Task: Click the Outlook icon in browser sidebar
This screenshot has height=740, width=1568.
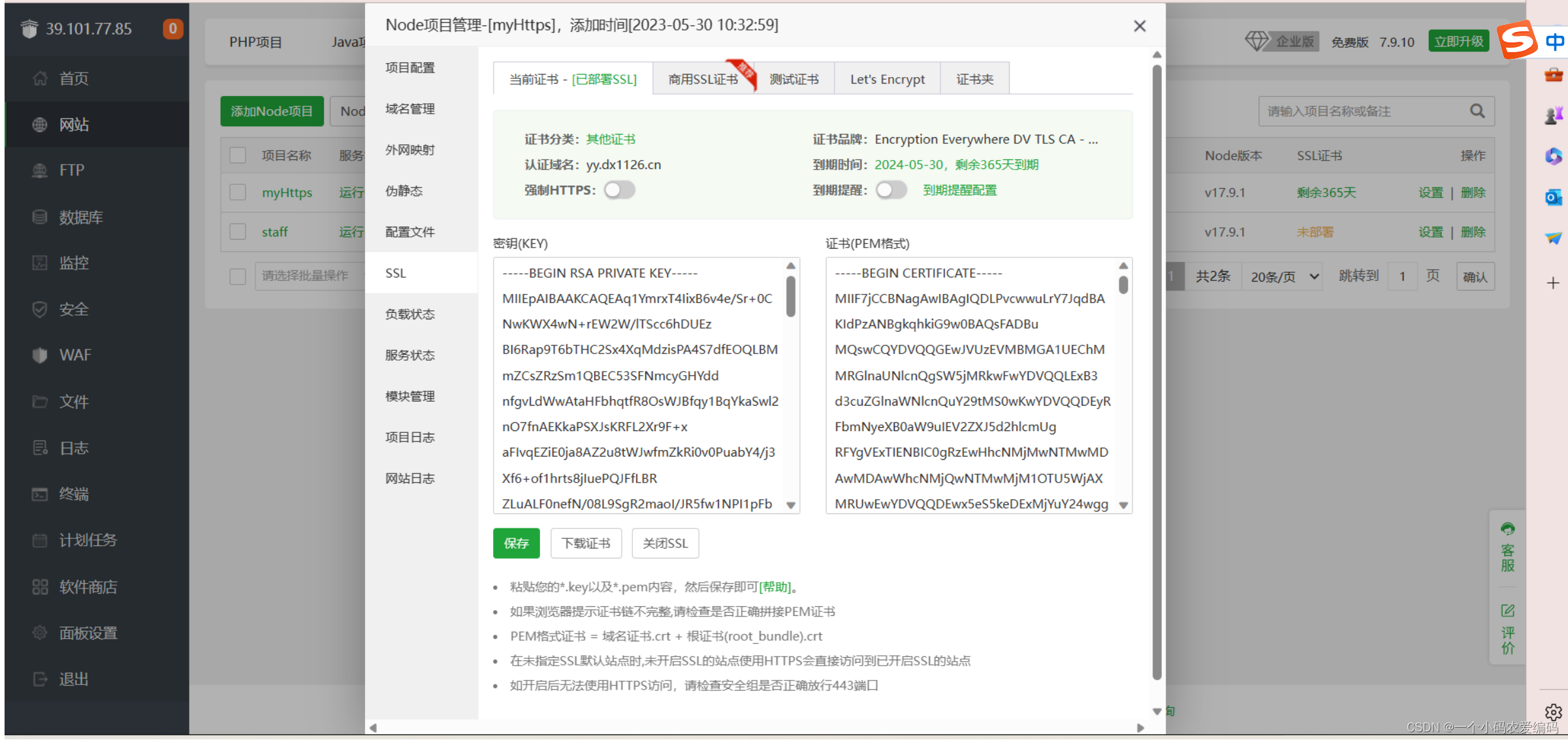Action: coord(1554,197)
